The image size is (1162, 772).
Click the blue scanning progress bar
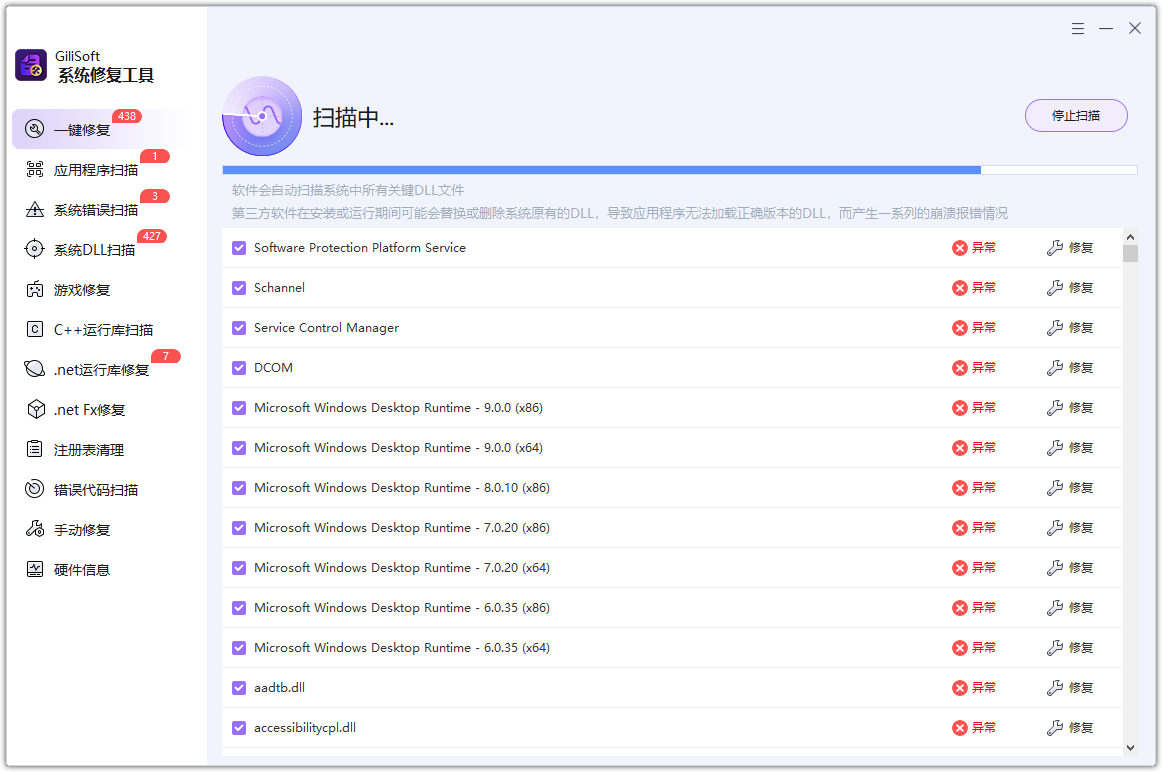(600, 169)
